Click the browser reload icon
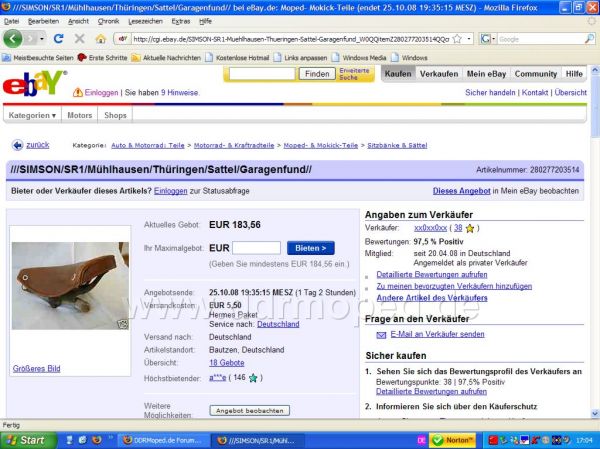The image size is (600, 449). tap(58, 39)
